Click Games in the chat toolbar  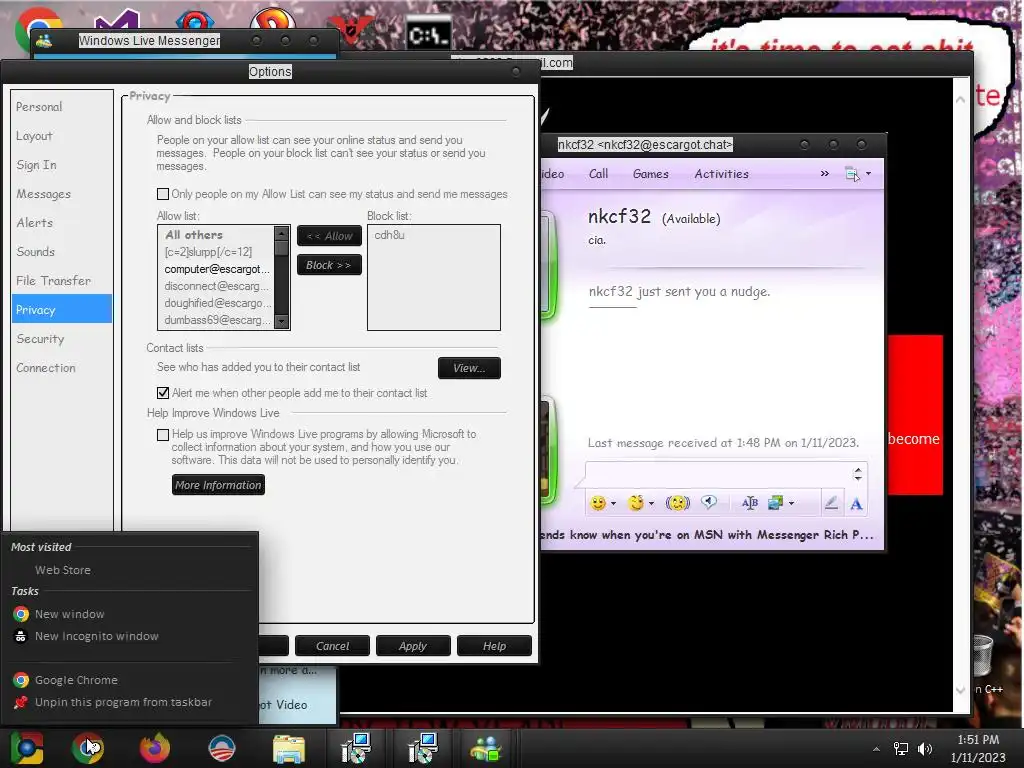click(x=650, y=174)
